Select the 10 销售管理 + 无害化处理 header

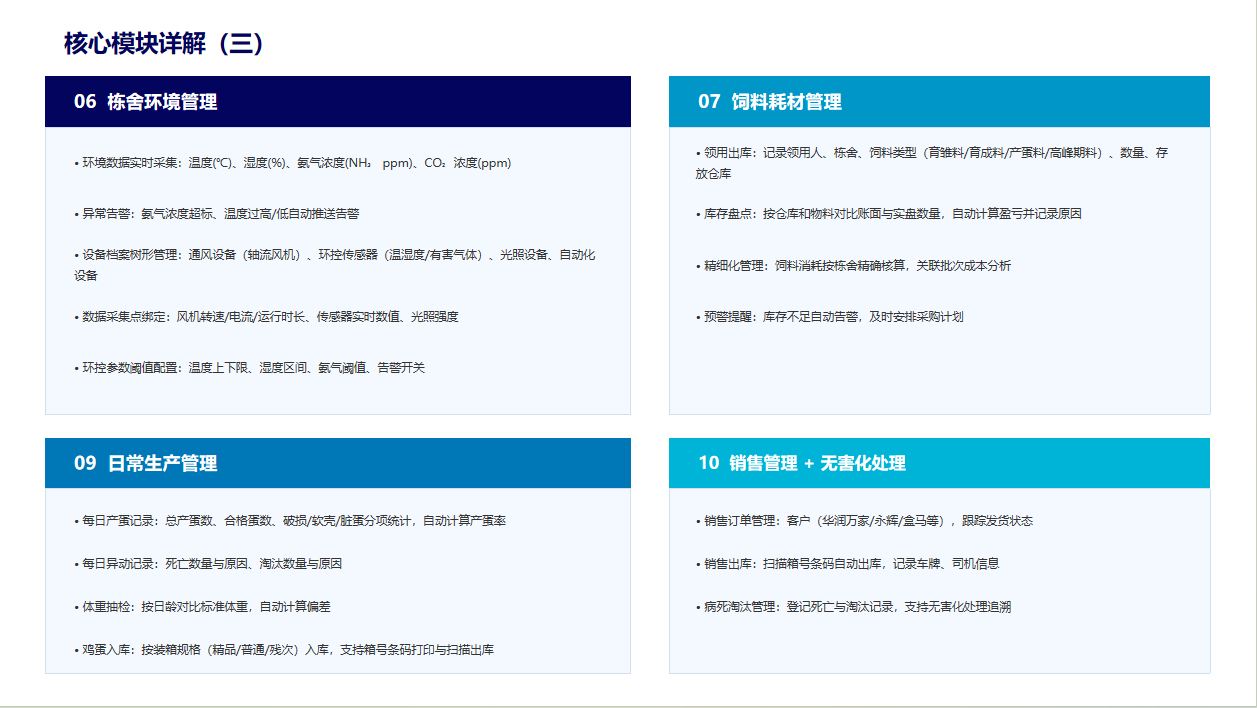click(939, 463)
